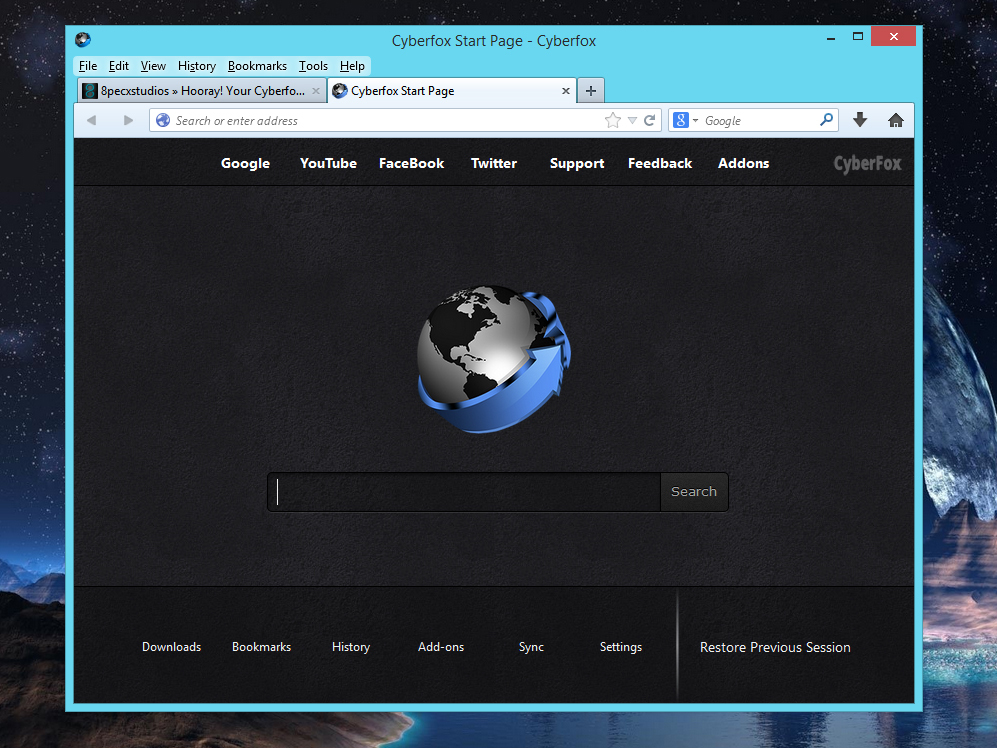Open the Bookmarks menu
Image resolution: width=997 pixels, height=748 pixels.
point(257,66)
